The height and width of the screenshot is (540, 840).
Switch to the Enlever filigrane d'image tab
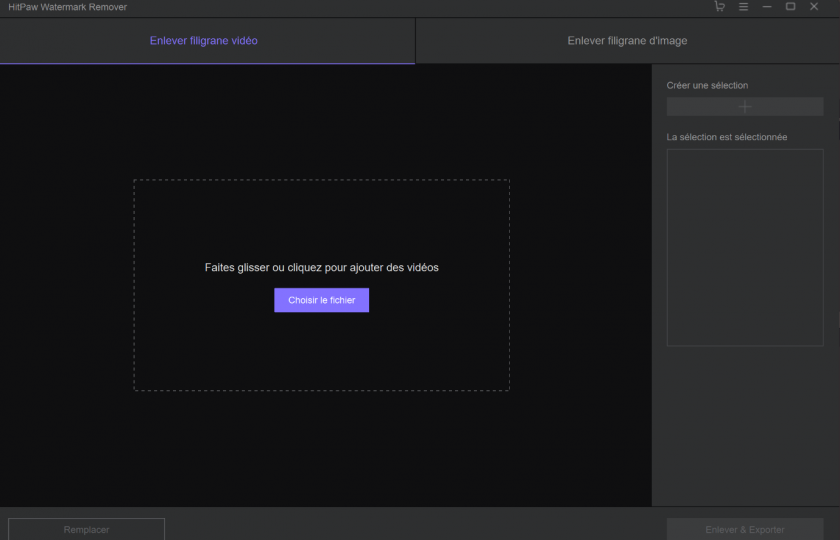pyautogui.click(x=627, y=41)
